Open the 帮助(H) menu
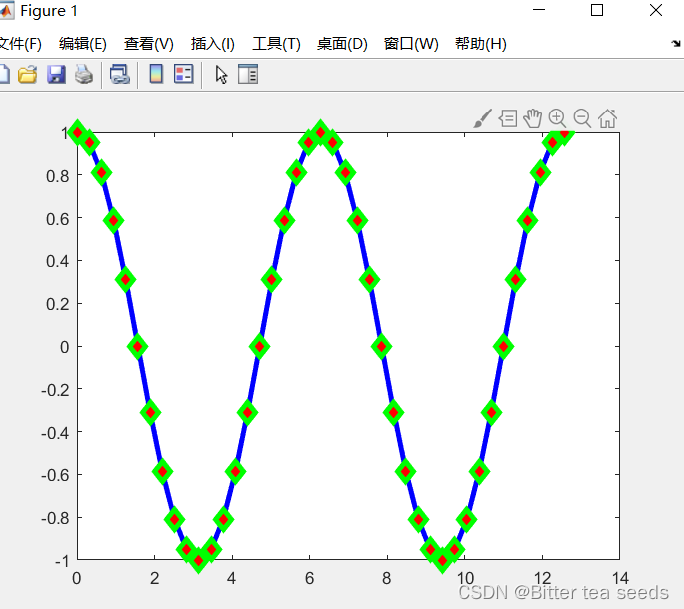This screenshot has height=609, width=684. click(x=481, y=44)
